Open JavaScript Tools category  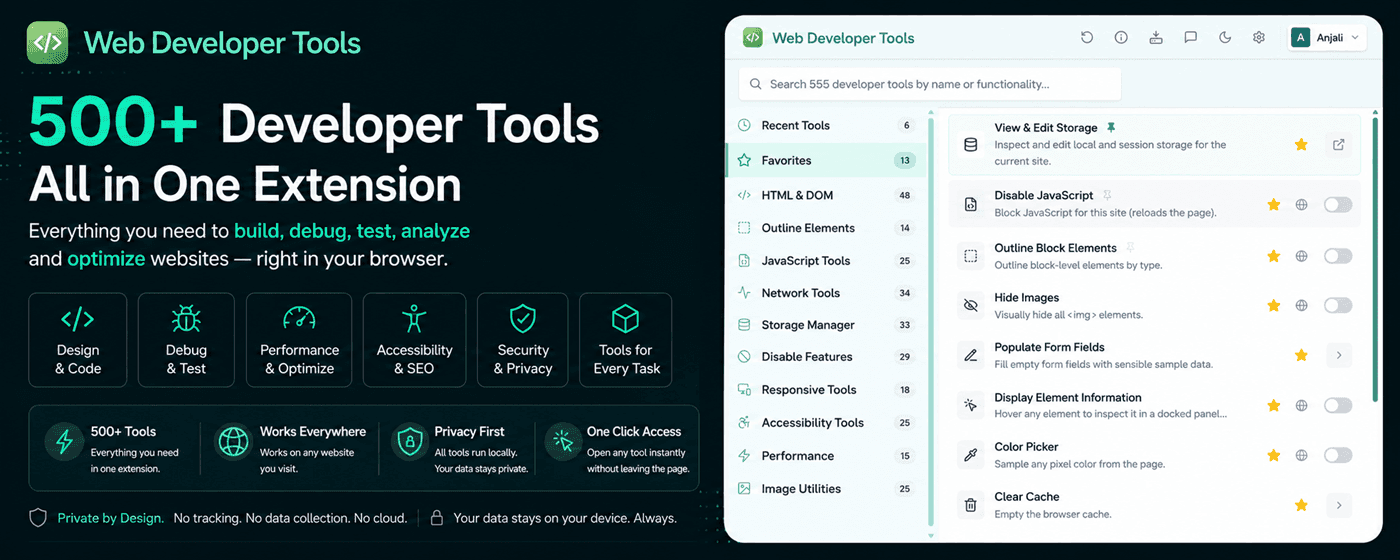[x=826, y=261]
